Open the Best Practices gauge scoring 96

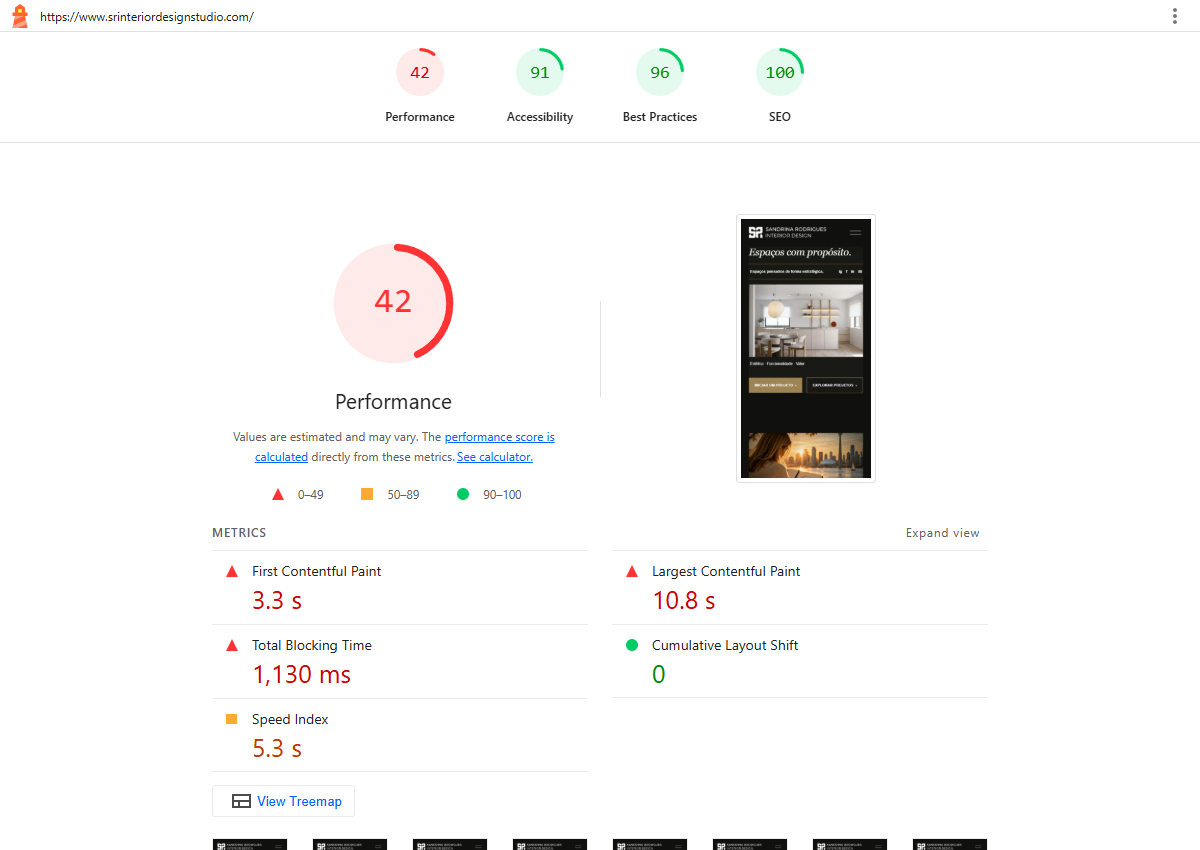pos(660,86)
